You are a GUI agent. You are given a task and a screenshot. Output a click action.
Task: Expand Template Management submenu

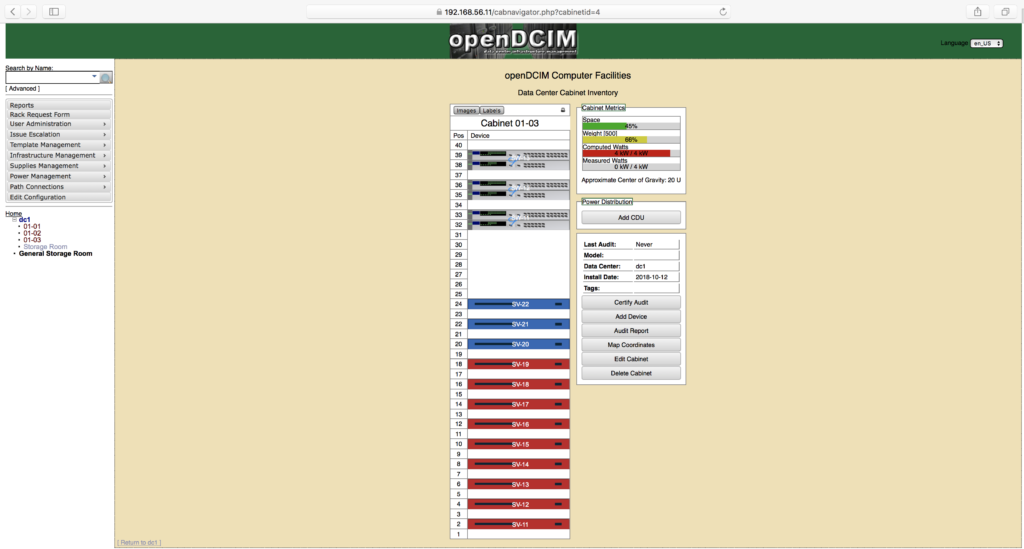tap(58, 145)
